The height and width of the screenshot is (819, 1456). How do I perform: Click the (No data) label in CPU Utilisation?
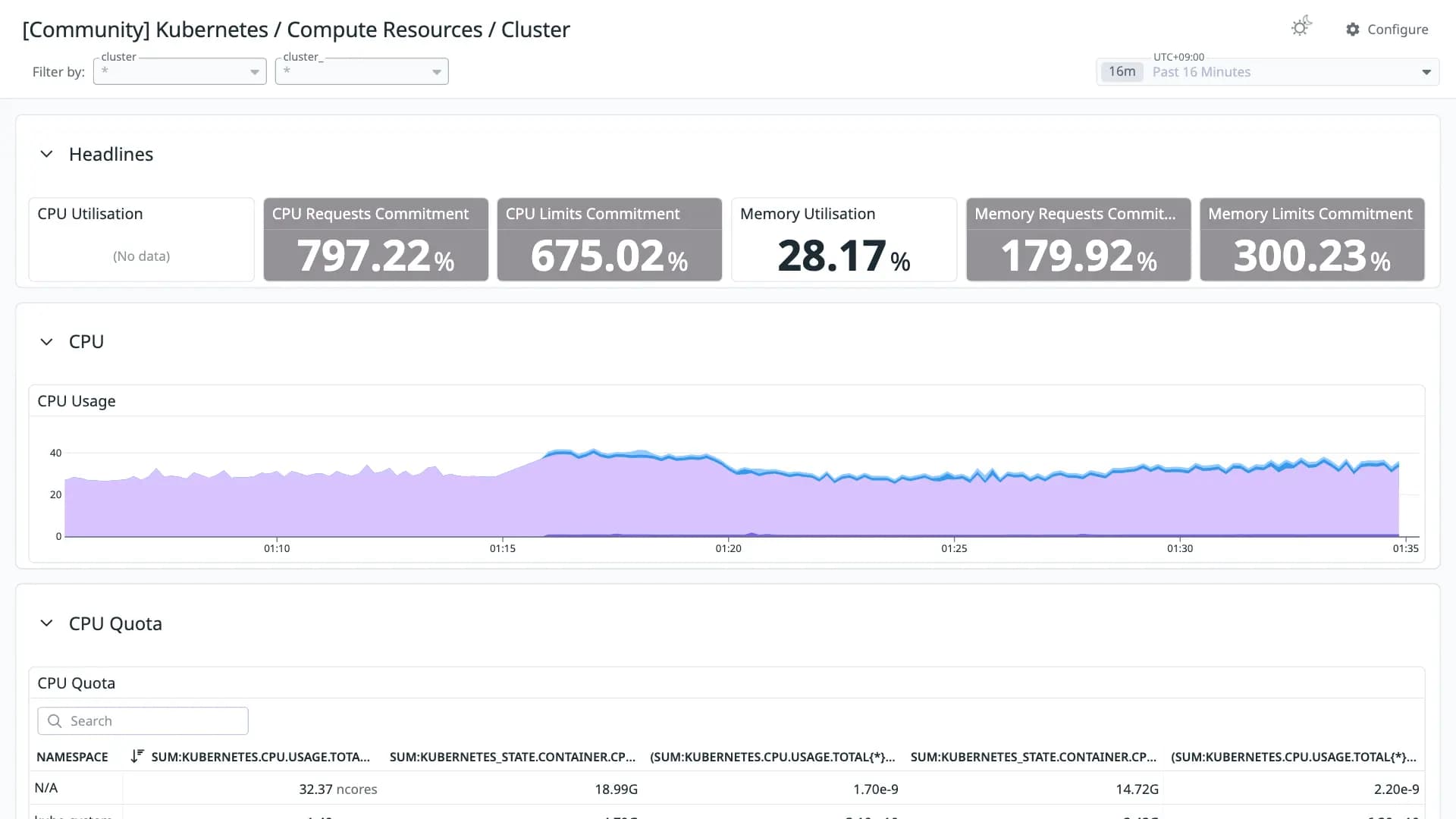(x=142, y=256)
